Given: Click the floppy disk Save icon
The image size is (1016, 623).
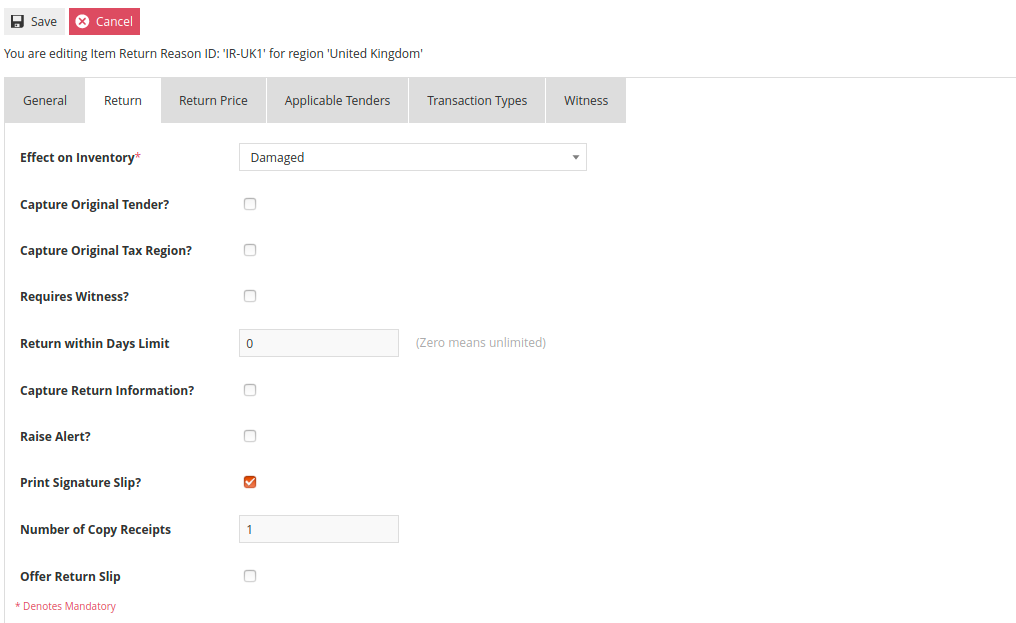Looking at the screenshot, I should [17, 21].
